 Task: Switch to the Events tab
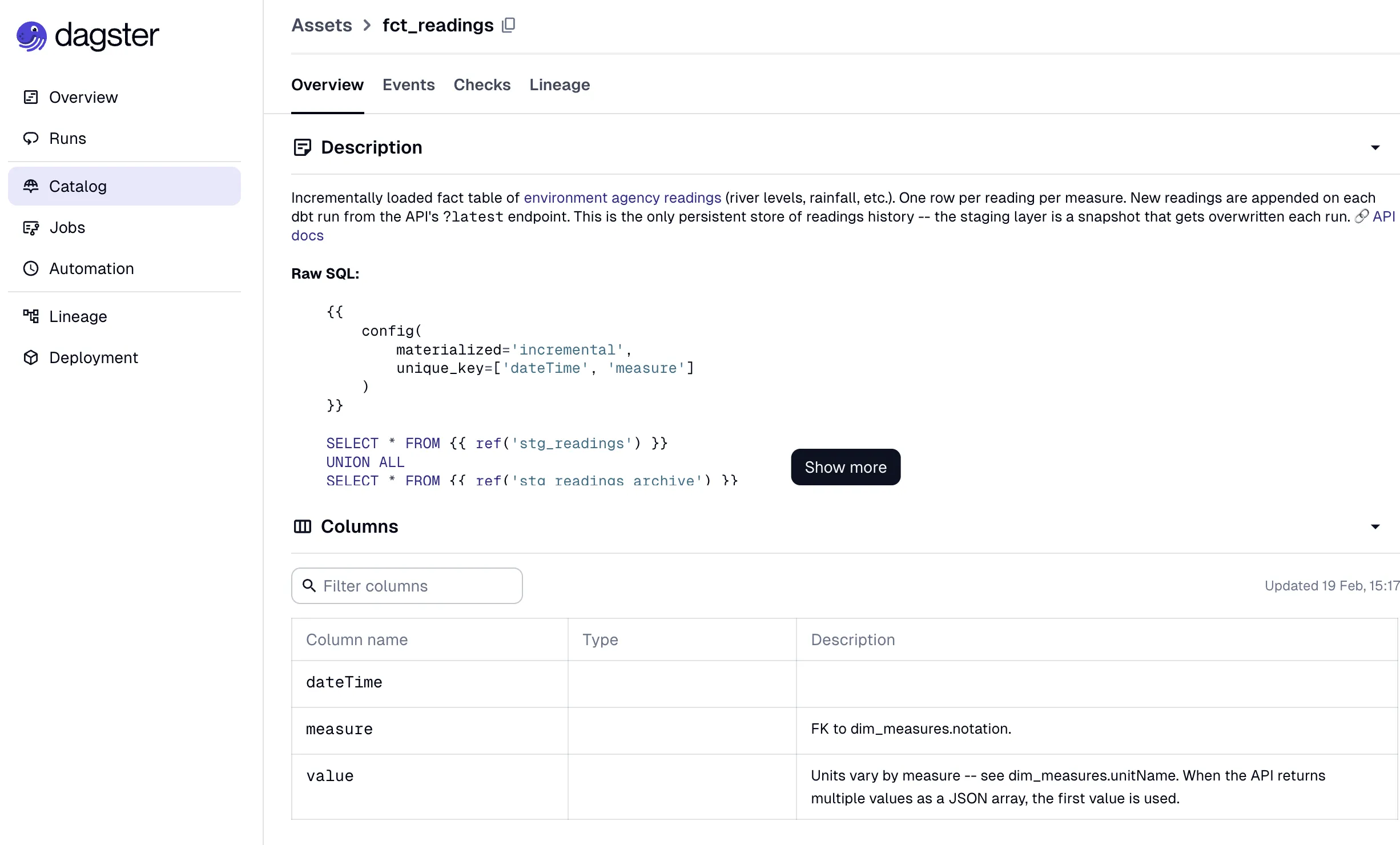click(408, 84)
